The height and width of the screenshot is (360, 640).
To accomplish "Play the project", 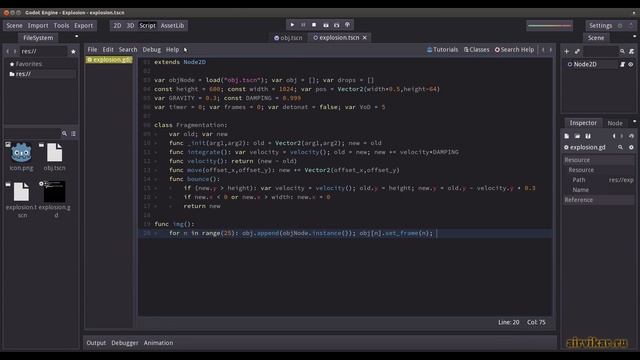I will click(x=292, y=25).
